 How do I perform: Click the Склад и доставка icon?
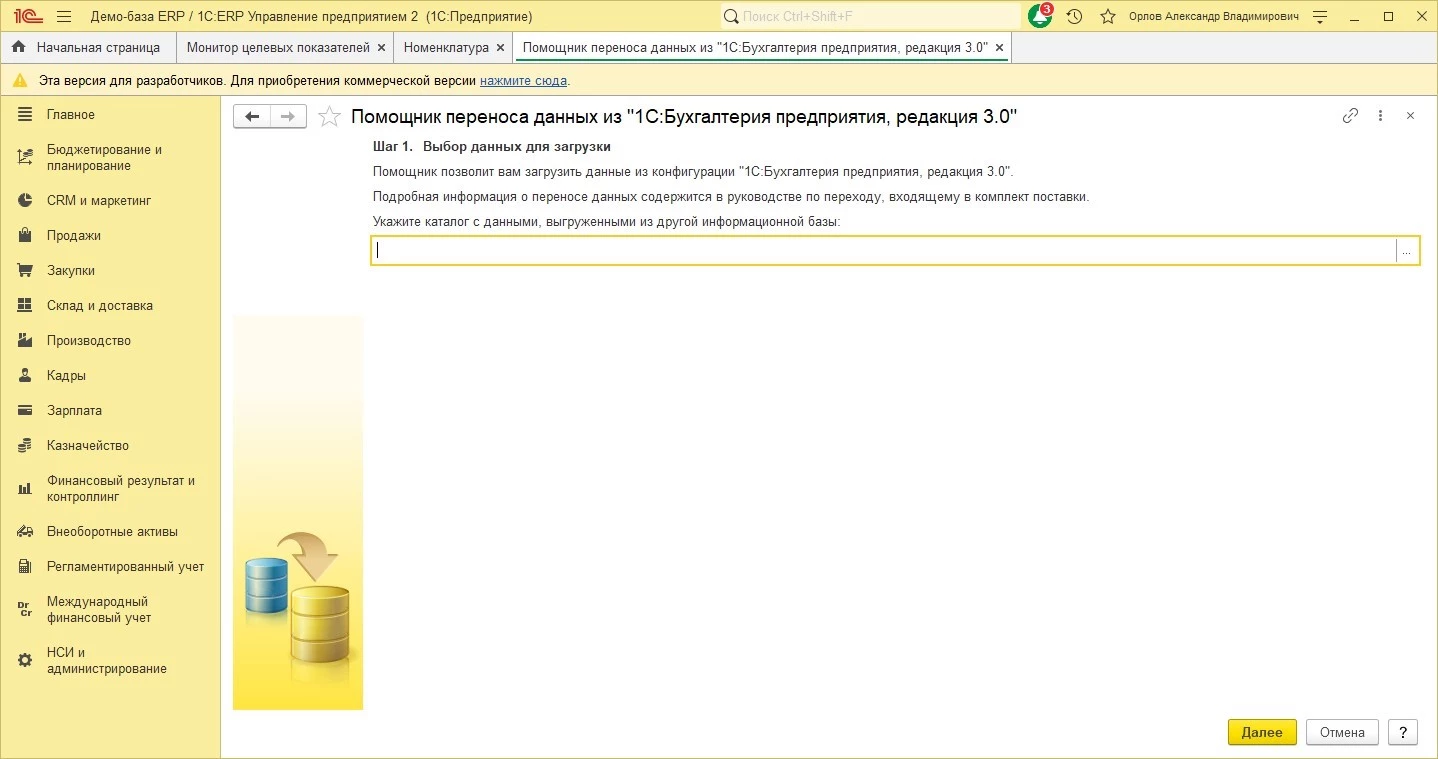26,305
